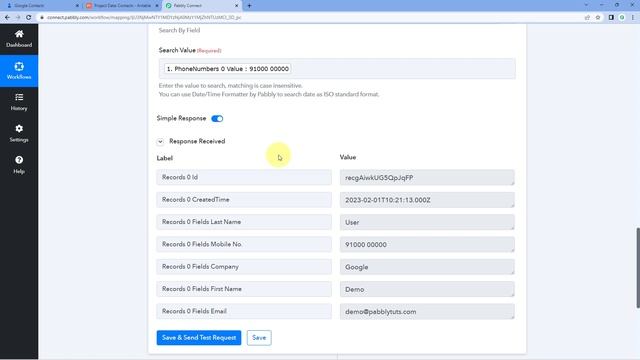
Task: Click the browser forward arrow
Action: click(18, 18)
